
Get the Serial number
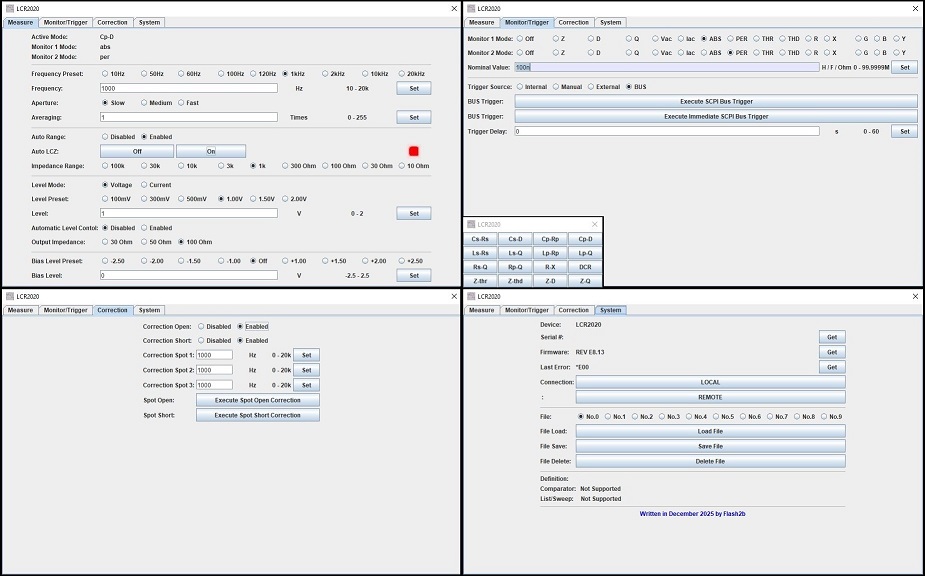click(x=832, y=337)
